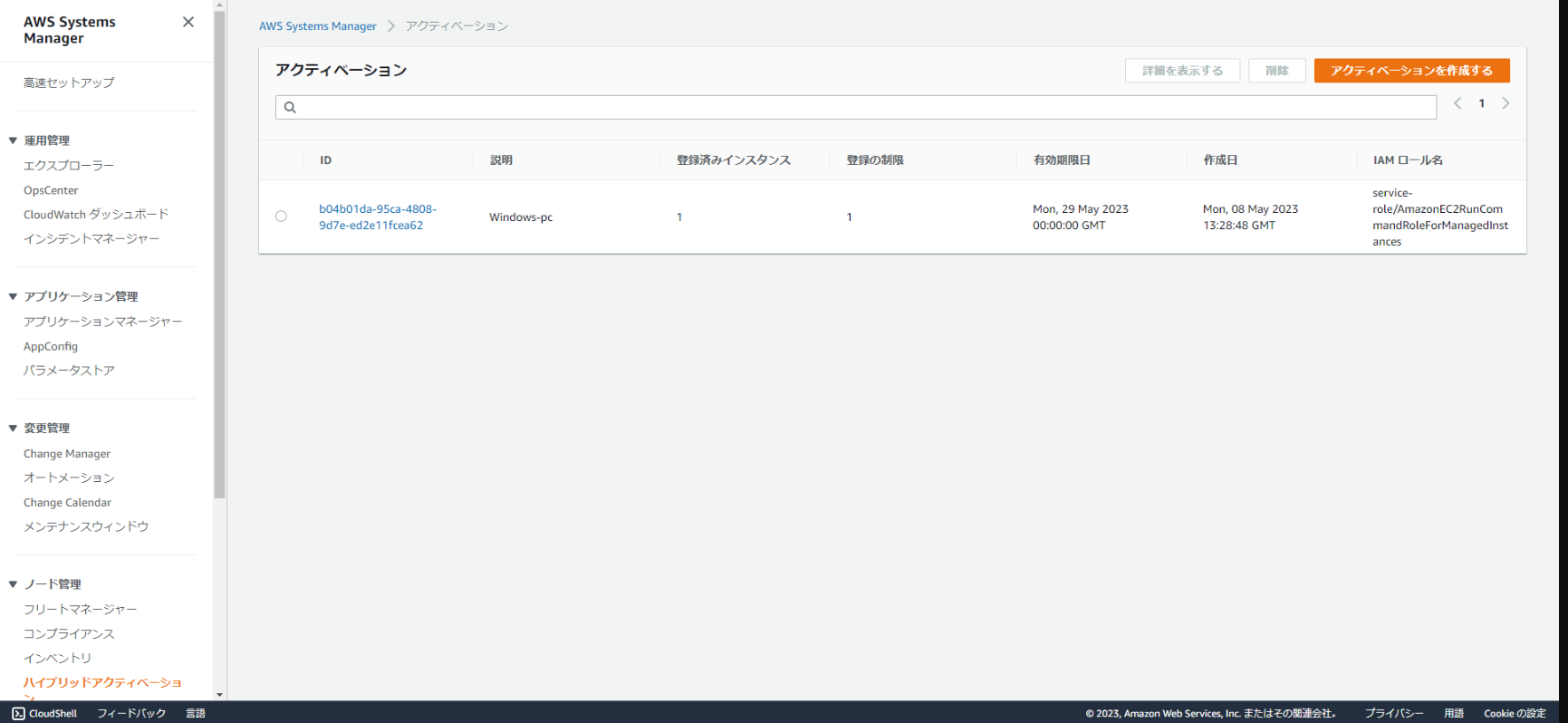
Task: Collapse the 運用管理 section
Action: click(x=13, y=140)
